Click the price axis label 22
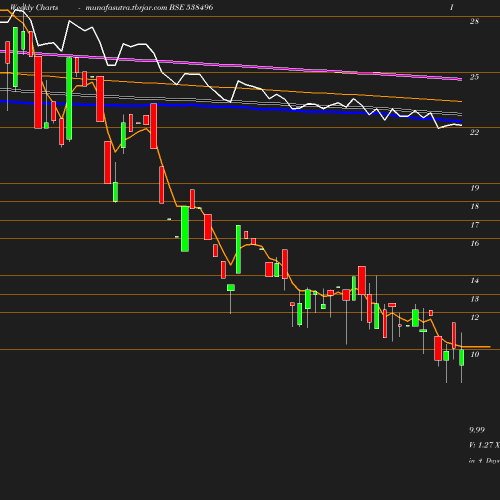Screen dimensions: 500x500 point(474,132)
